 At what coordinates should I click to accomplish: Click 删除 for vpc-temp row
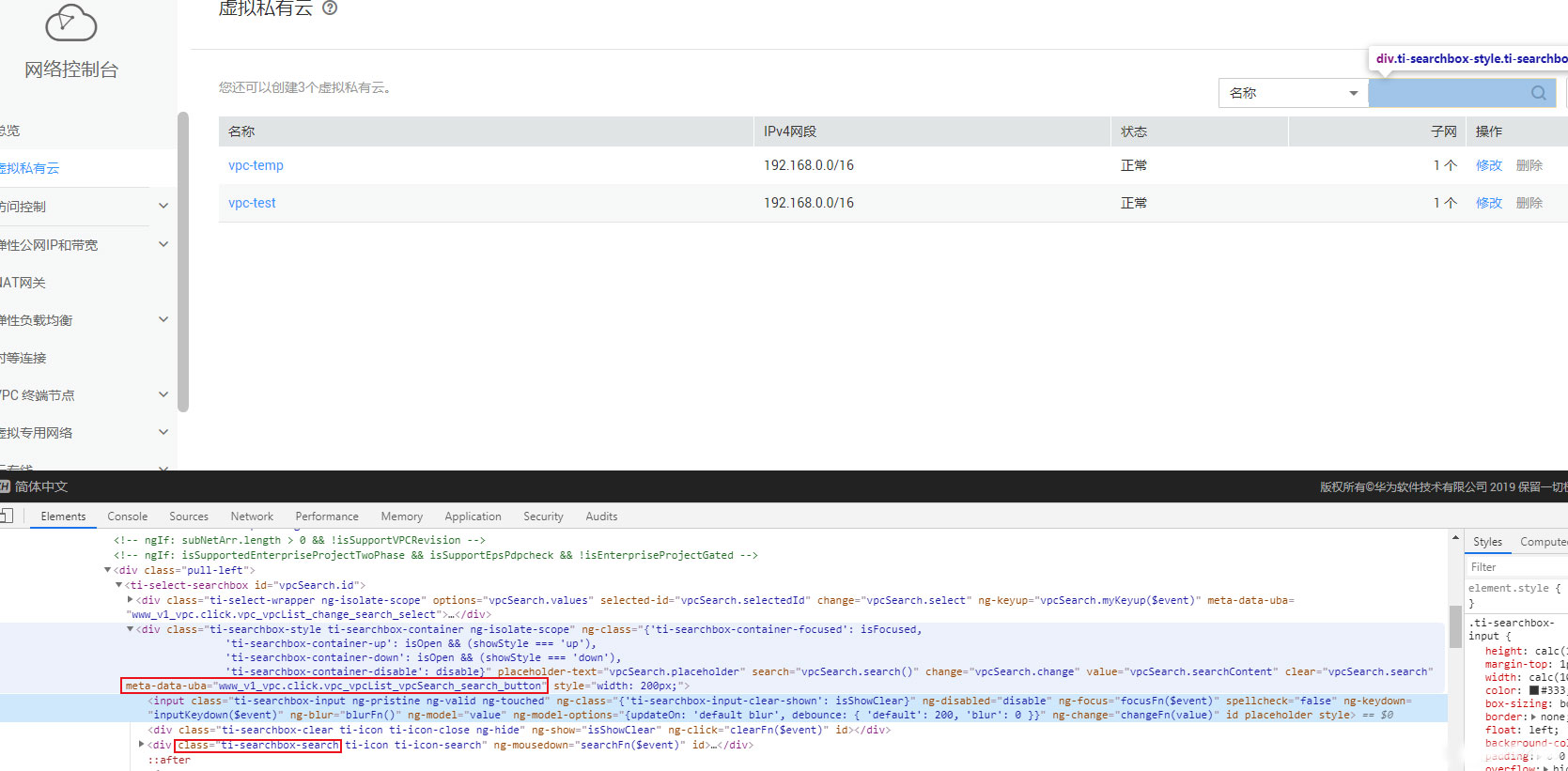click(1529, 165)
